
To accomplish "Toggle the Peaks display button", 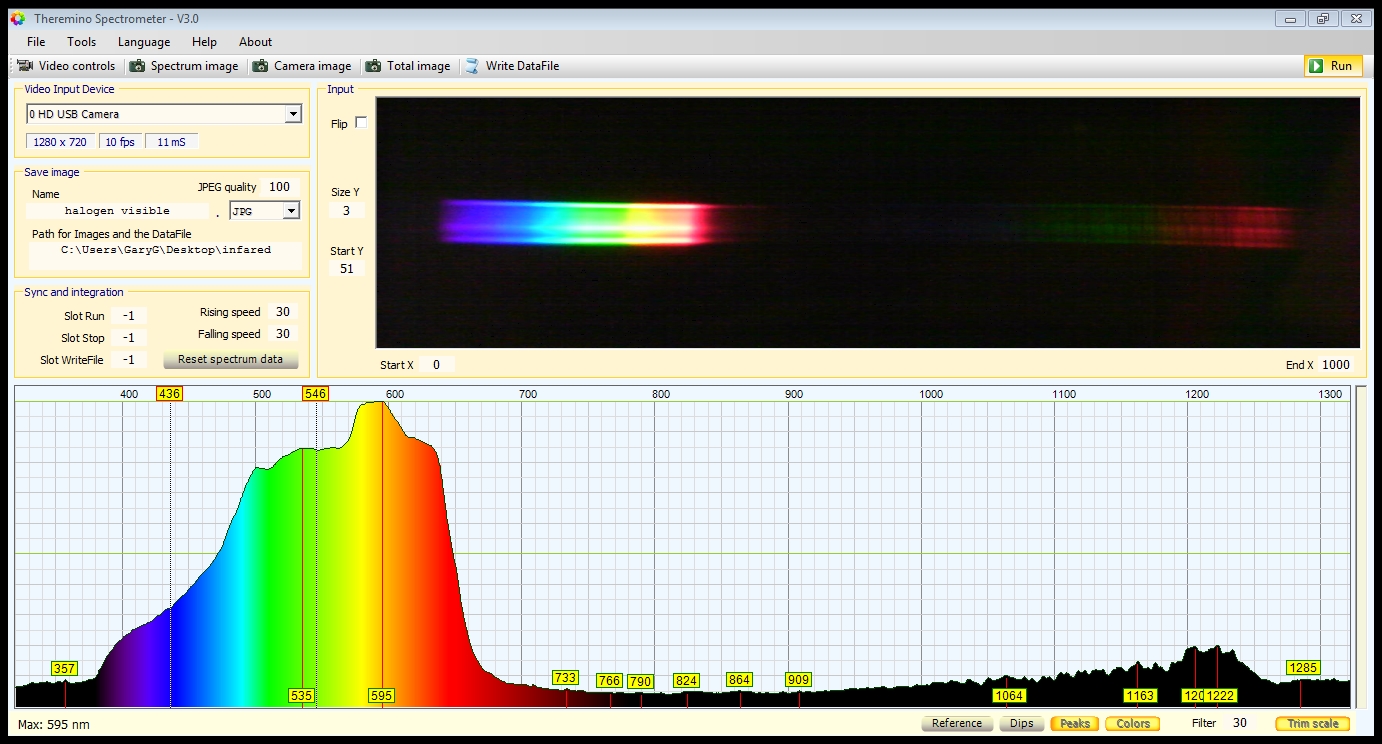I will [x=1074, y=723].
